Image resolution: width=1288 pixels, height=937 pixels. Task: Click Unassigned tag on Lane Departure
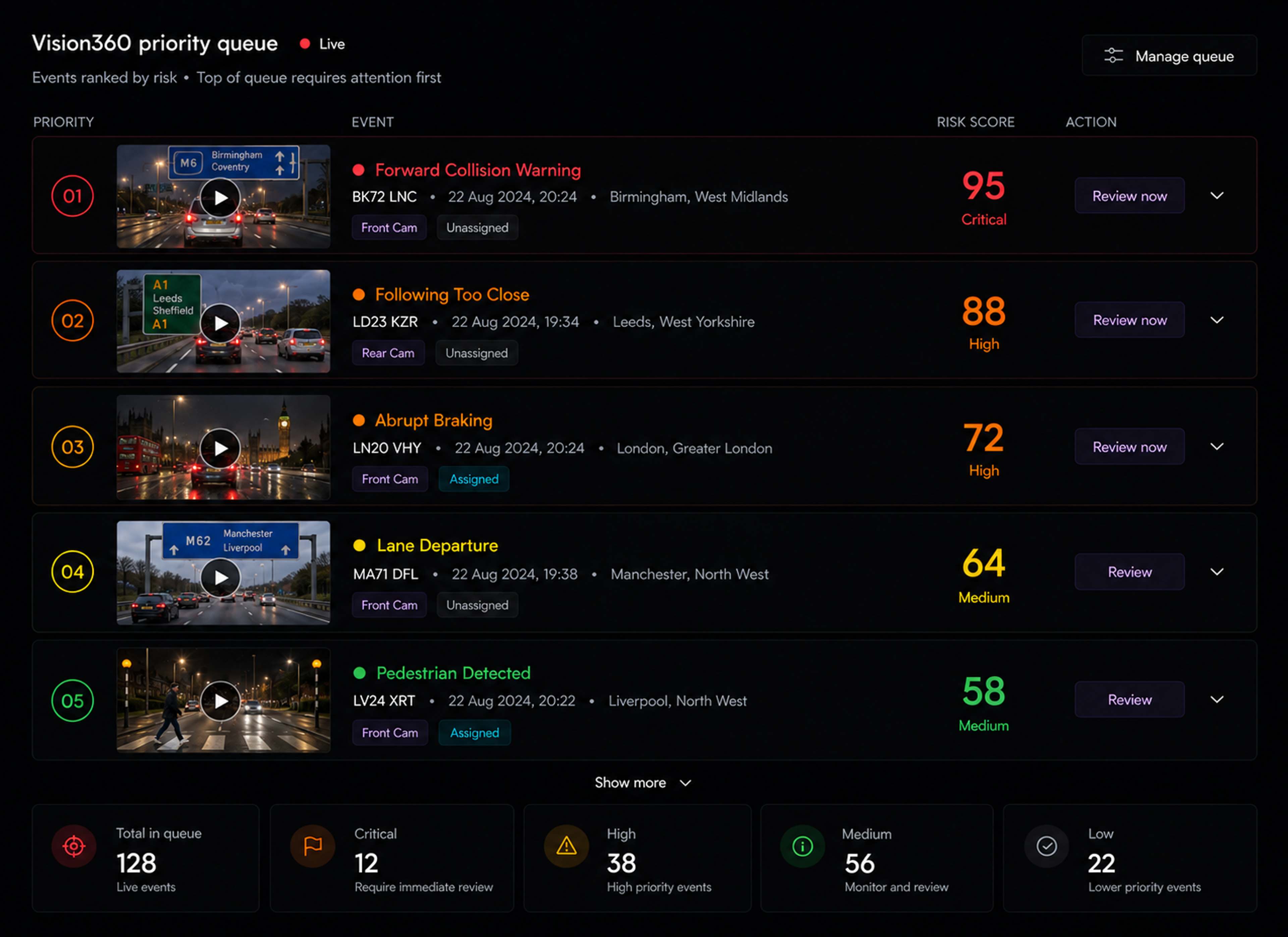477,605
